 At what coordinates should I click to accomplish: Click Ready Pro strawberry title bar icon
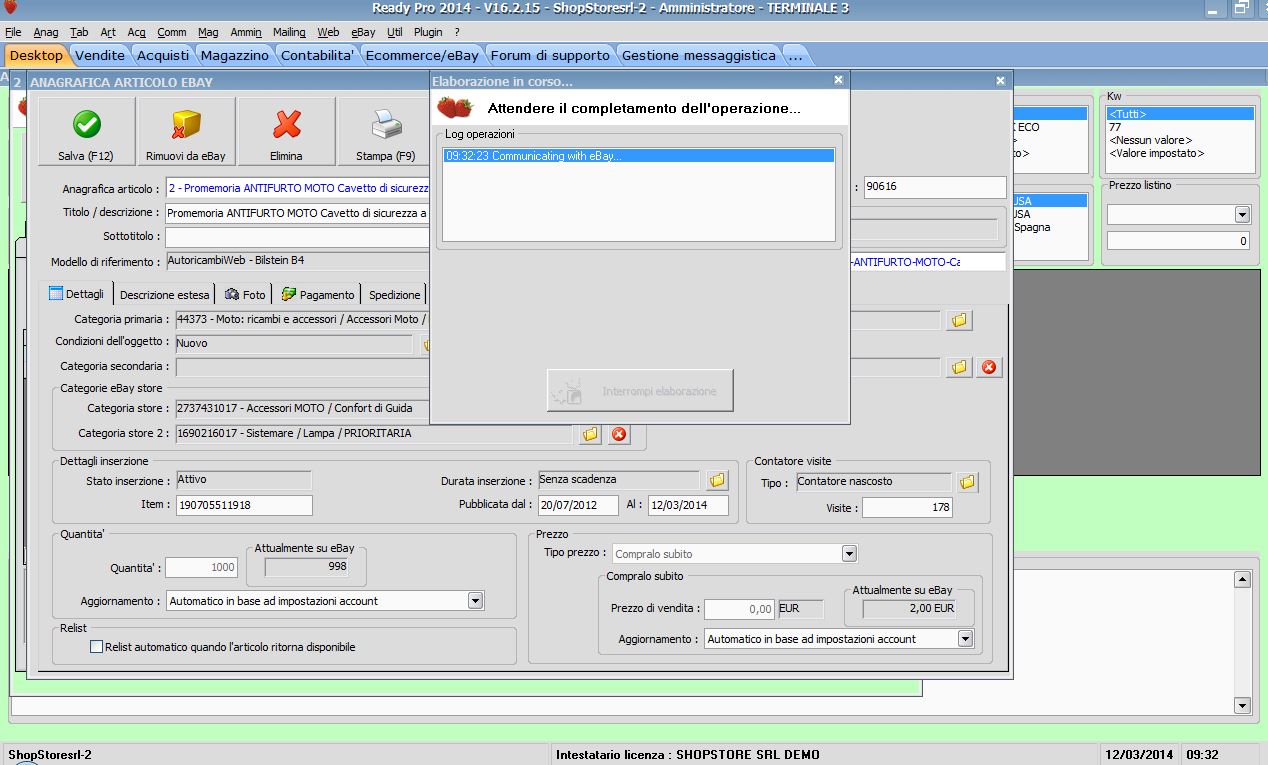pyautogui.click(x=10, y=8)
